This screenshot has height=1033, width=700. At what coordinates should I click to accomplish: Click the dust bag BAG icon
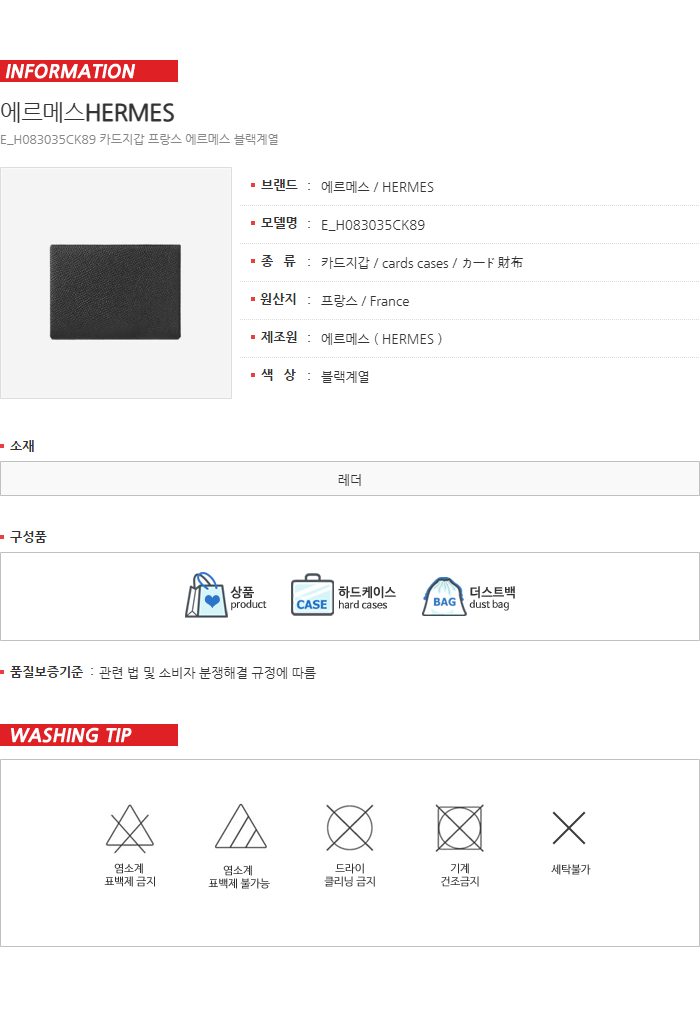(444, 596)
